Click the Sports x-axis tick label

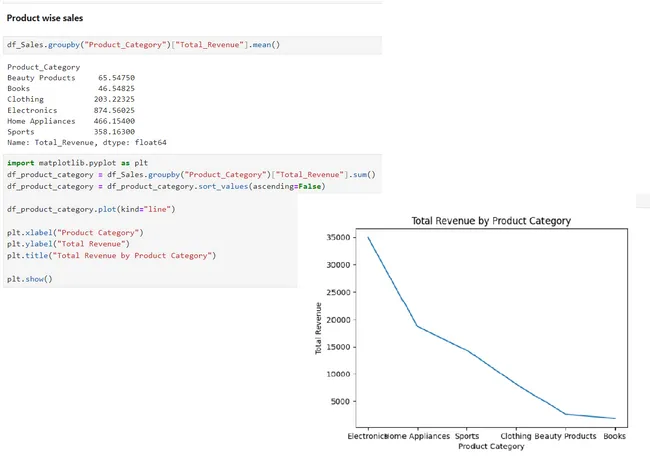(x=467, y=436)
